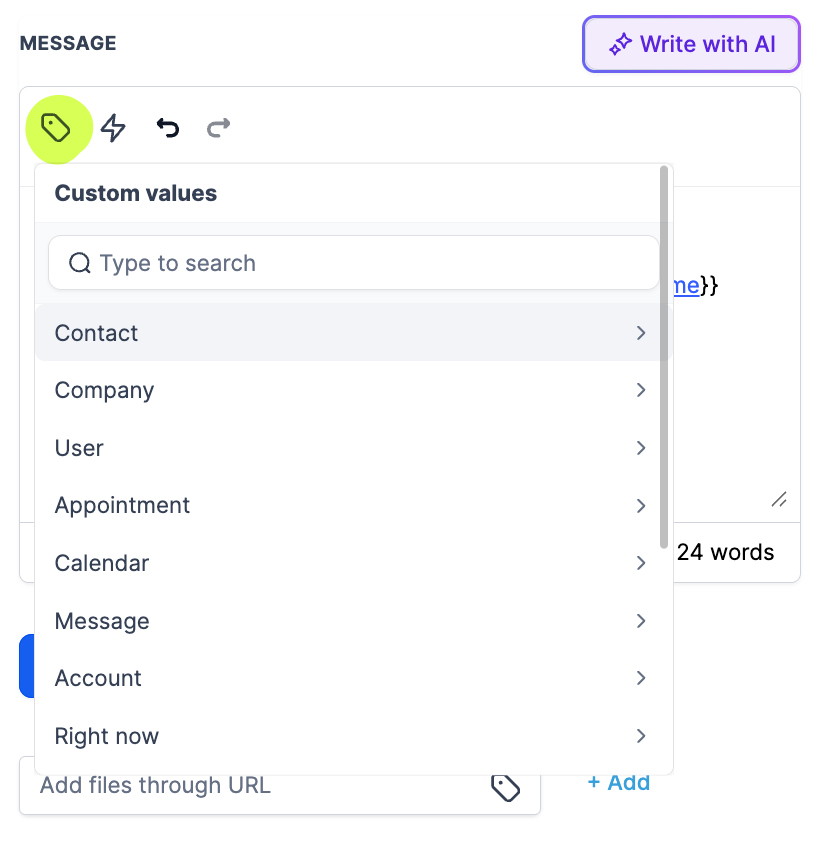Click the Write with AI button
828x866 pixels.
click(691, 44)
